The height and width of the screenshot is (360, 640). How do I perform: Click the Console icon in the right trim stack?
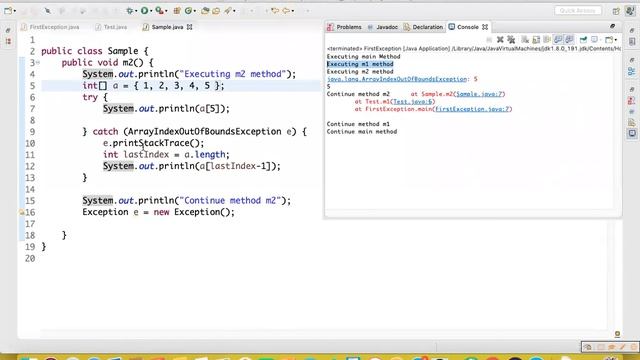pos(632,133)
